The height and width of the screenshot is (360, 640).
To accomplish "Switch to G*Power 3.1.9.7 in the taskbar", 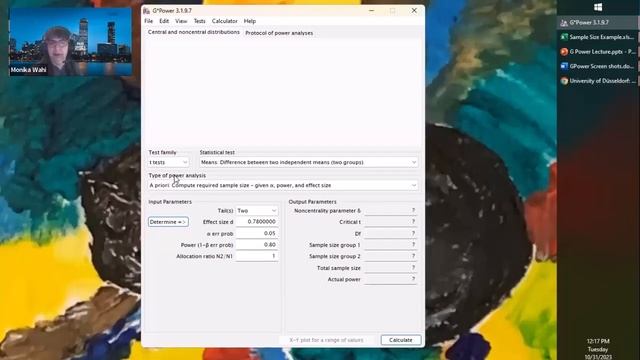I will [598, 22].
